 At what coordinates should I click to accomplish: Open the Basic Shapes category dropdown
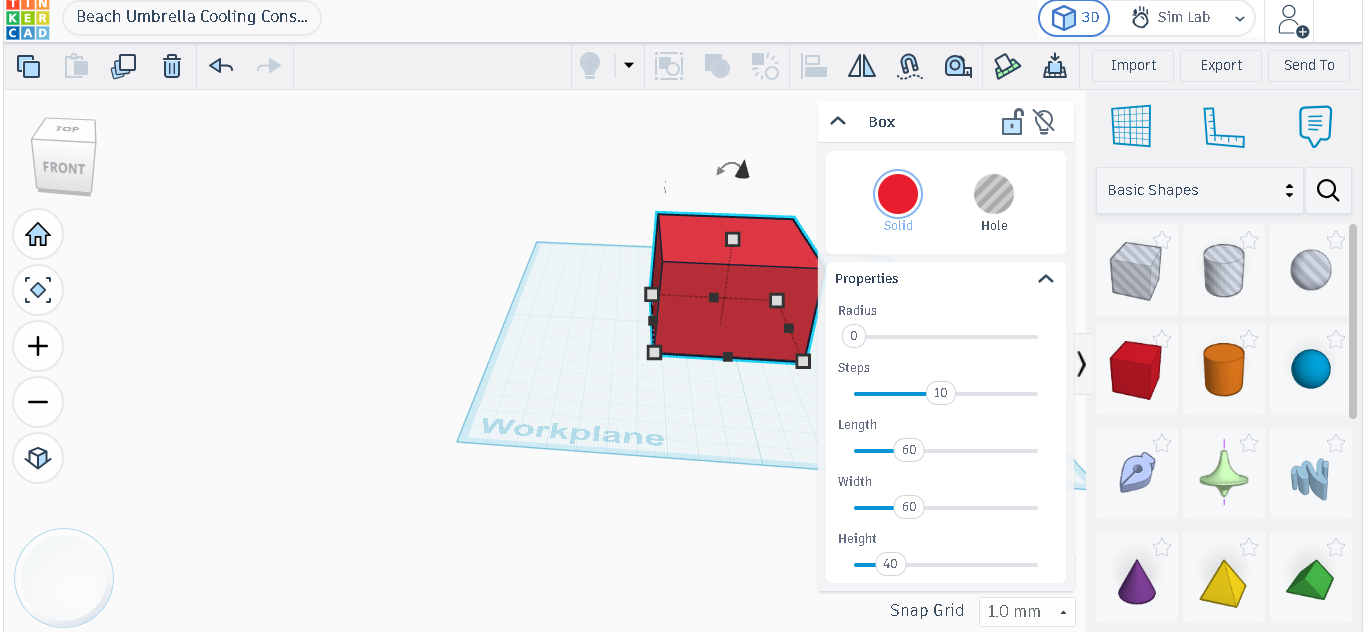pos(1200,190)
